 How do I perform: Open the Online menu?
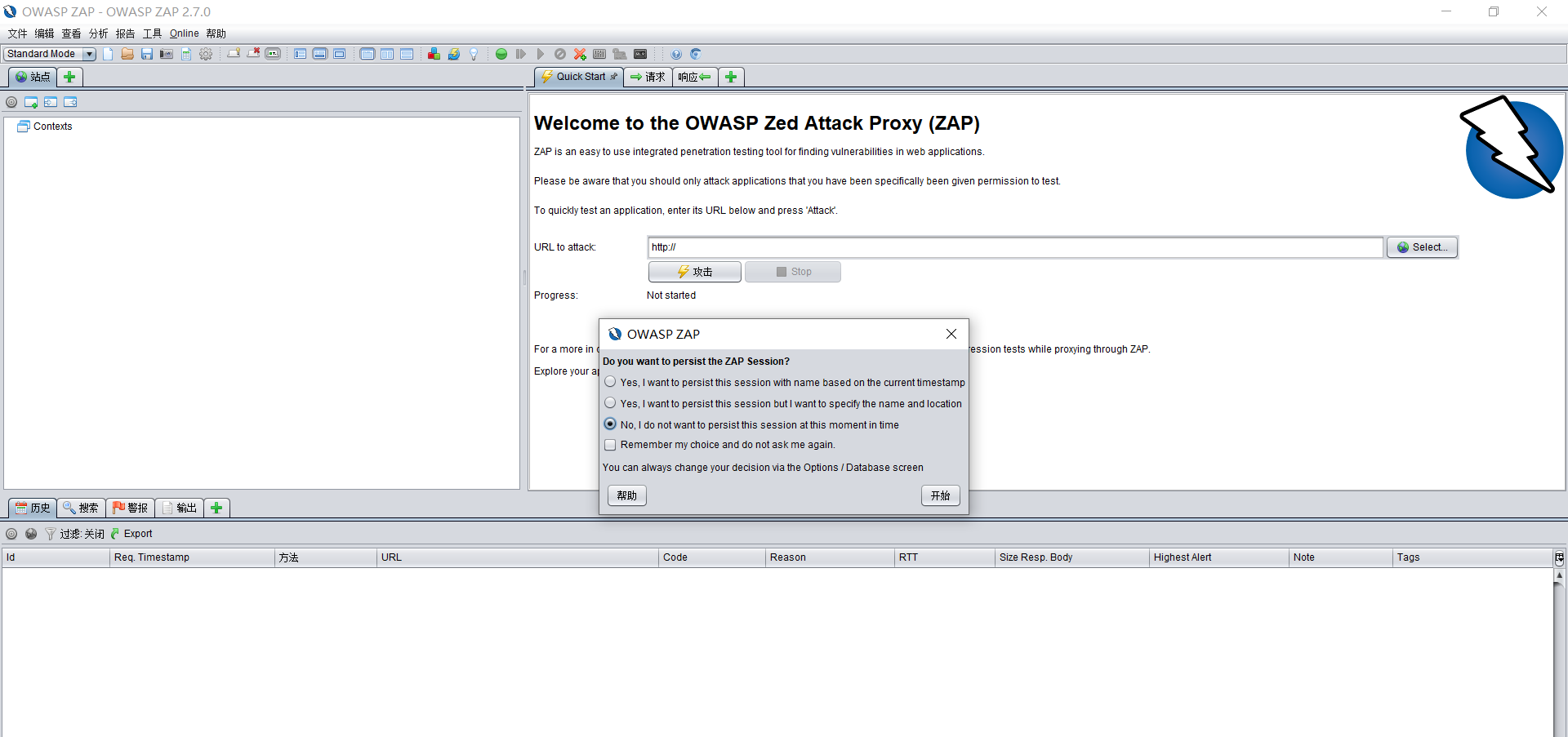coord(185,33)
